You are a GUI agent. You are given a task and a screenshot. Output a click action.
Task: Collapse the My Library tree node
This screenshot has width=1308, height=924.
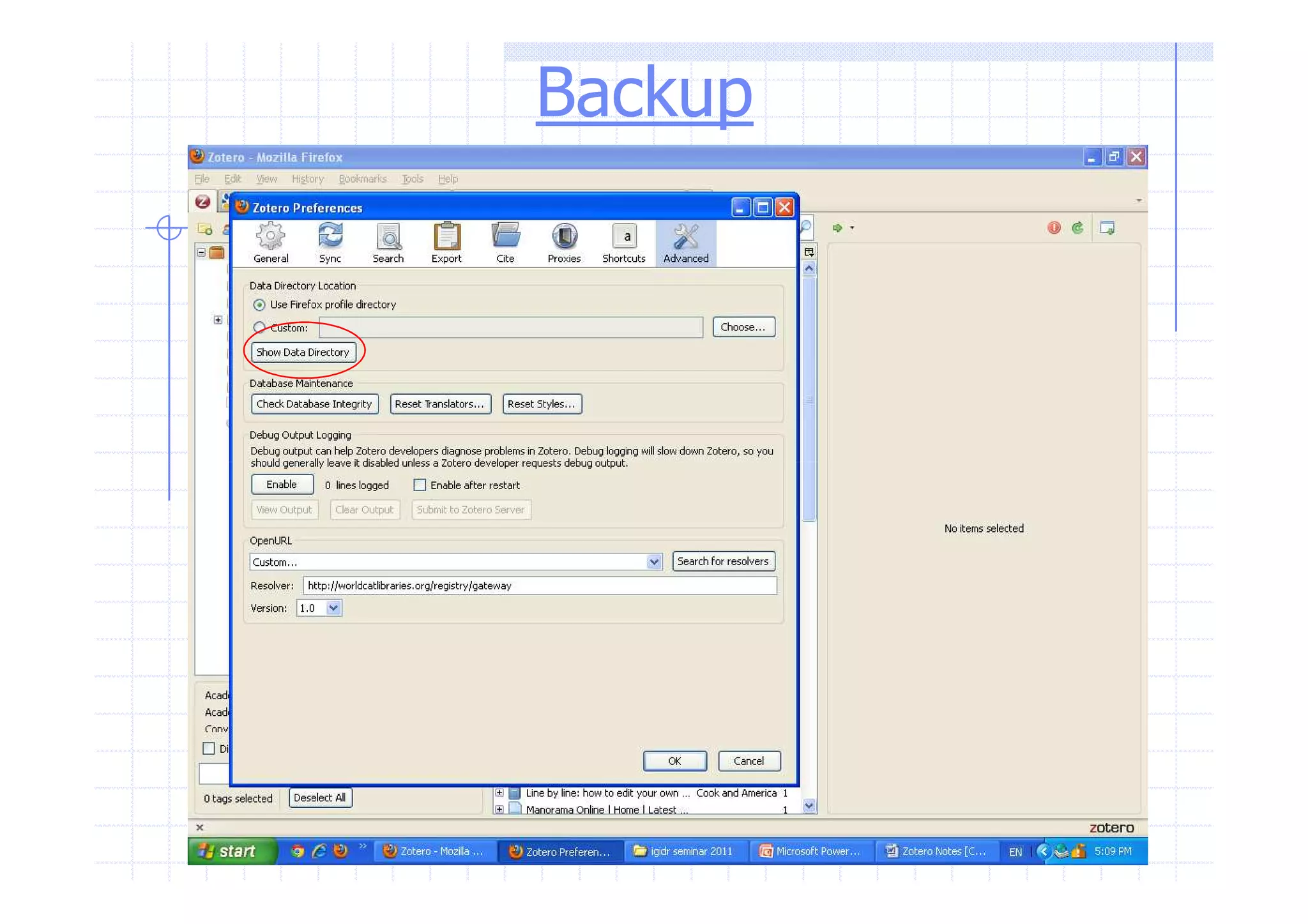(201, 252)
